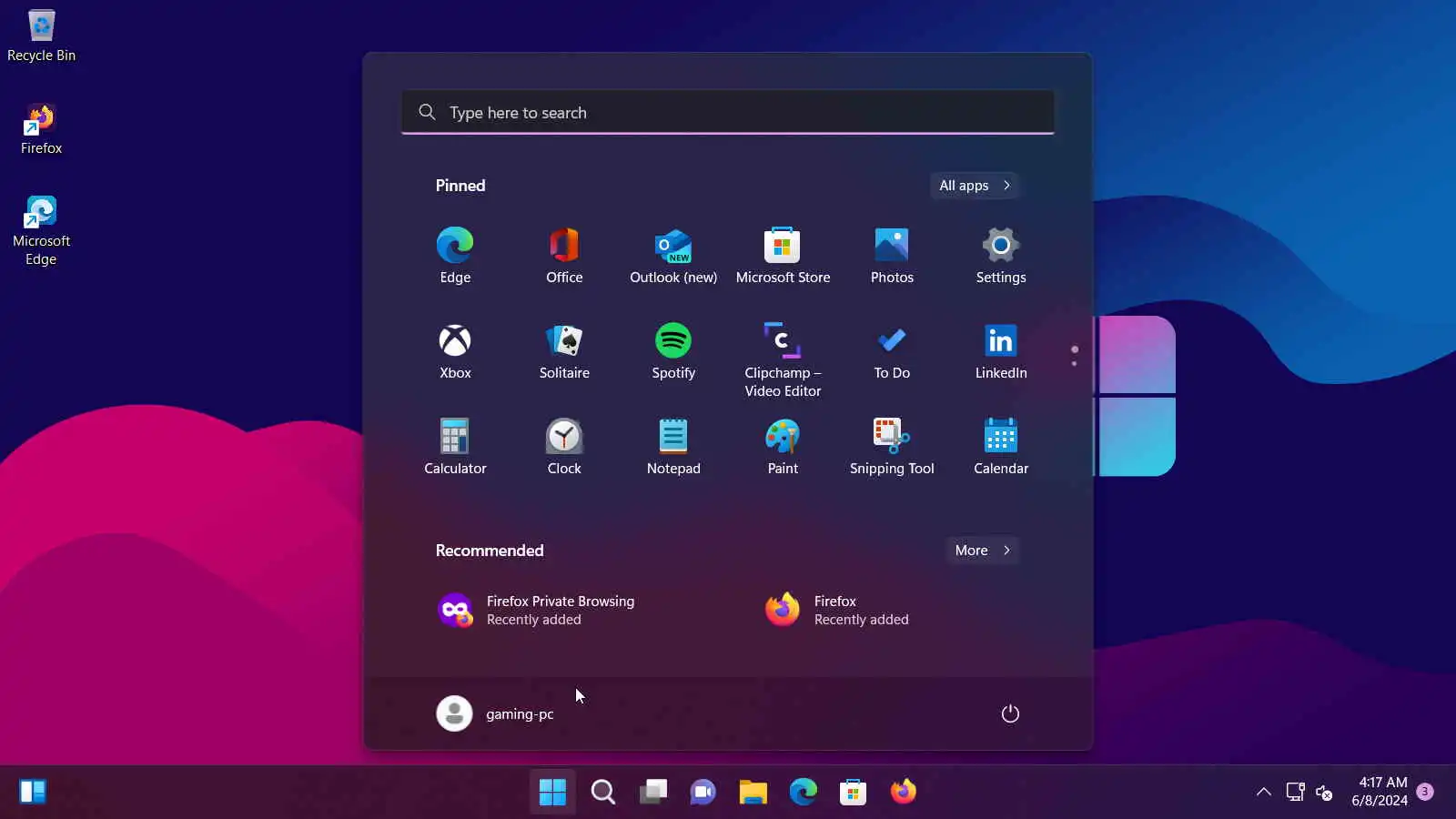Click muted volume tray icon
The height and width of the screenshot is (819, 1456).
1325,792
